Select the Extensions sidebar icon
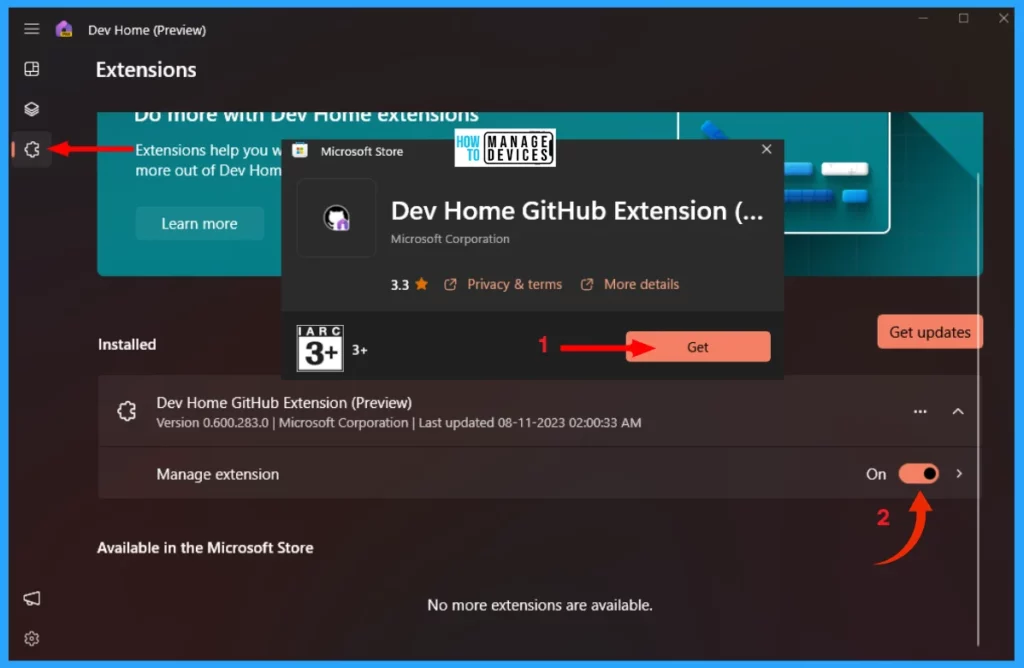The image size is (1024, 668). pos(31,150)
